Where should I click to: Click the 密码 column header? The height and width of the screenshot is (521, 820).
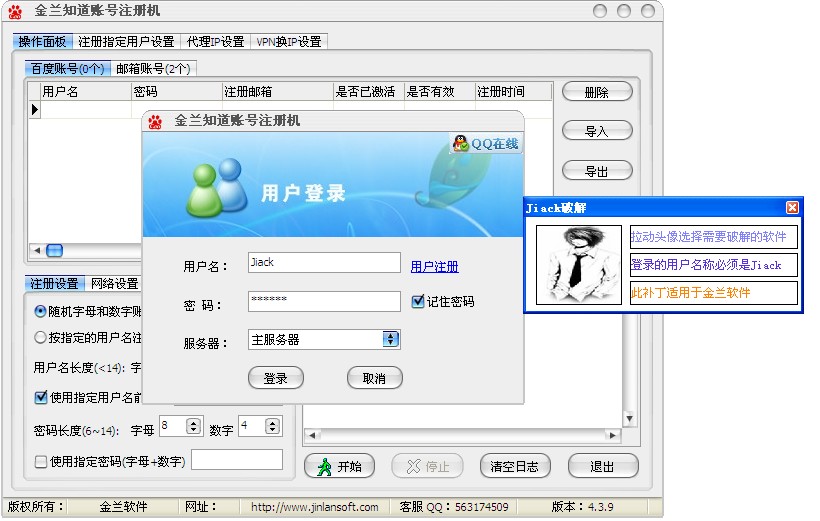click(177, 92)
